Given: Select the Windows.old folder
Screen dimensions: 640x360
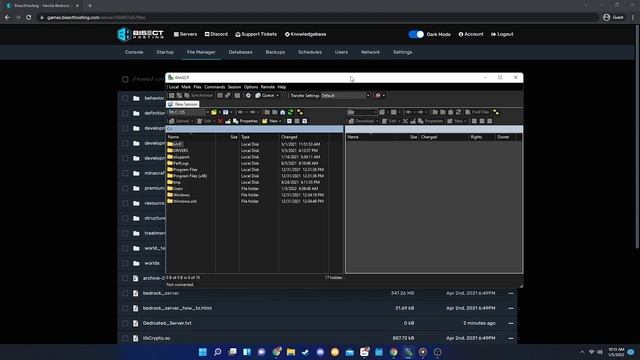Looking at the screenshot, I should point(182,201).
